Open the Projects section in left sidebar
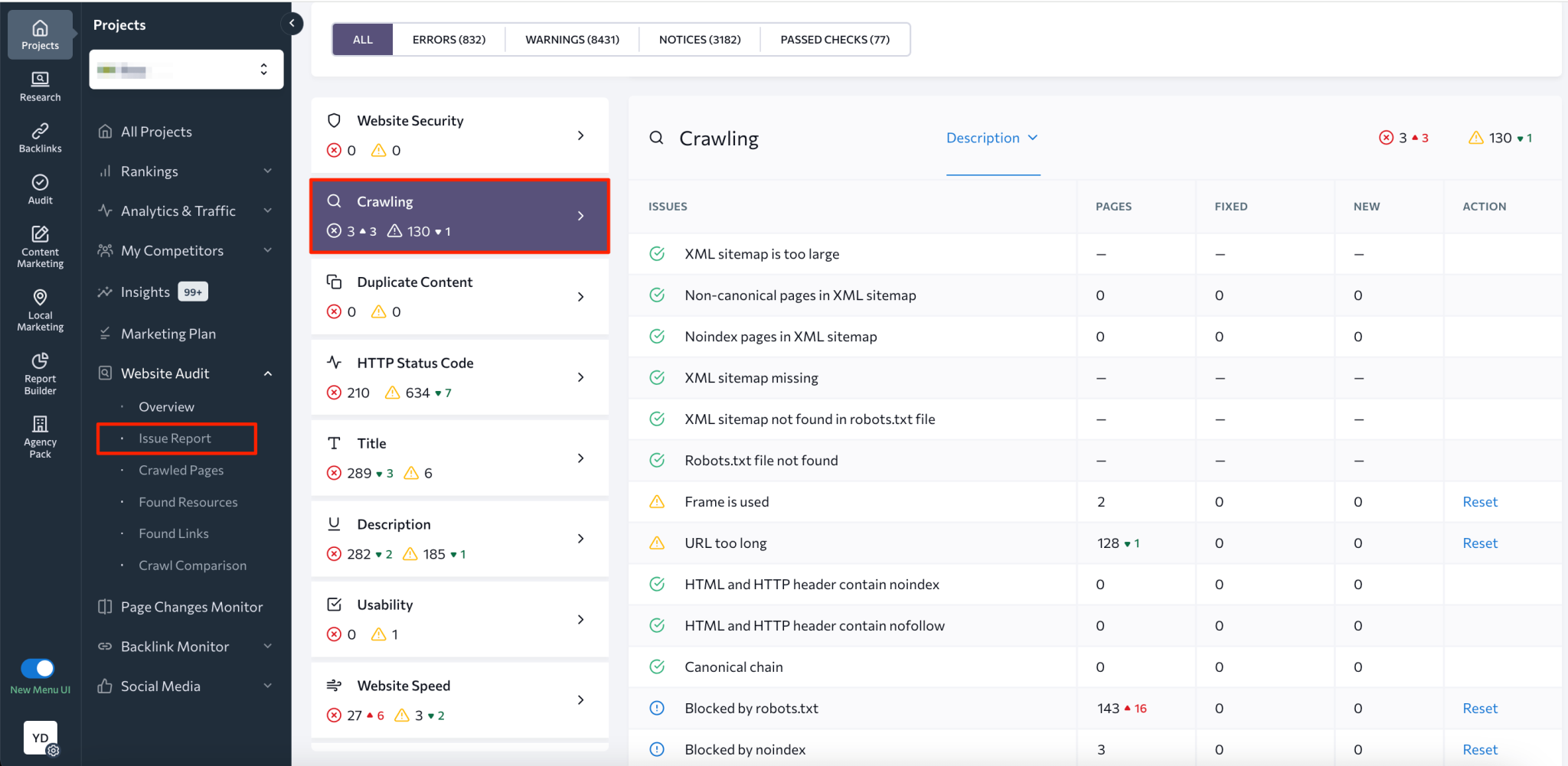This screenshot has width=1568, height=766. pos(39,34)
